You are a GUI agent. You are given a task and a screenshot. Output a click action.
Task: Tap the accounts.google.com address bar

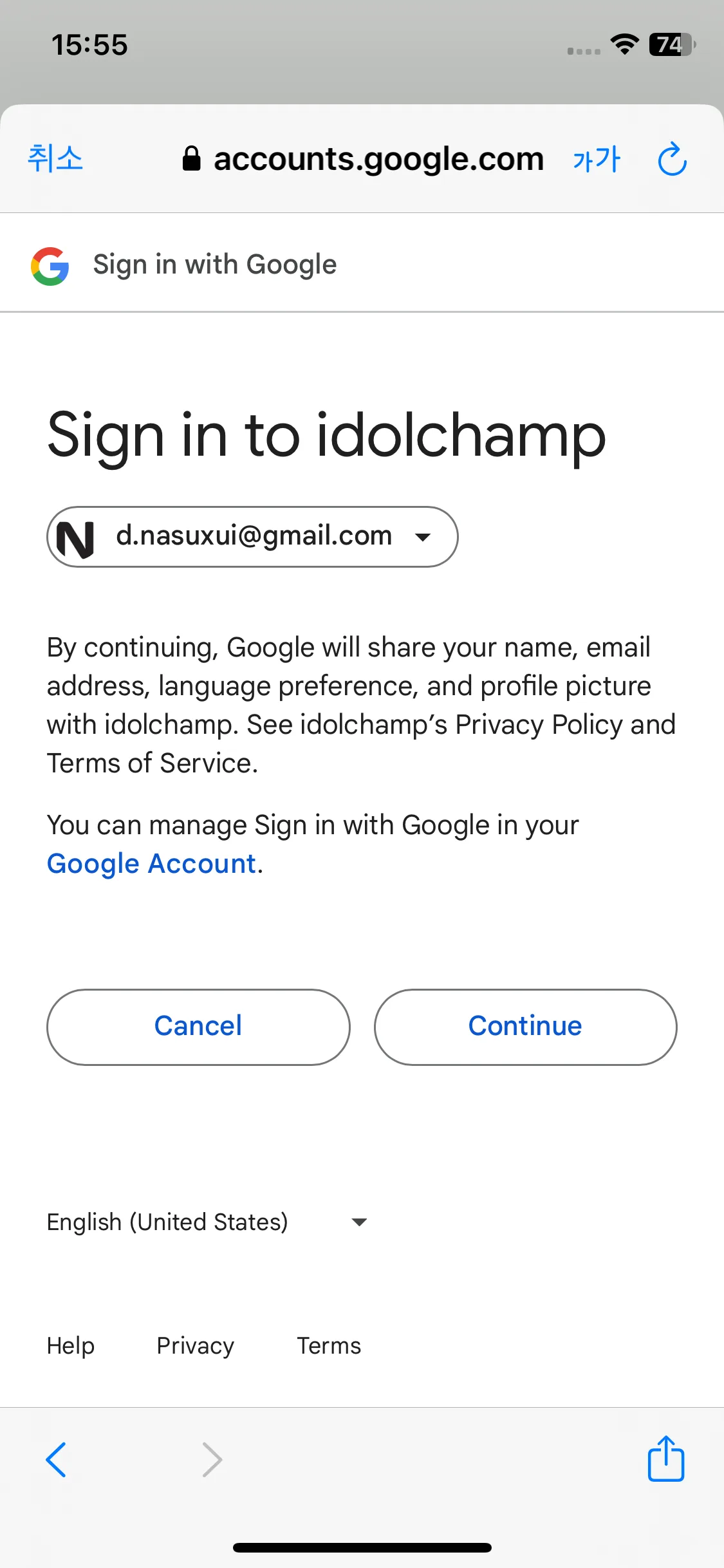click(x=364, y=159)
